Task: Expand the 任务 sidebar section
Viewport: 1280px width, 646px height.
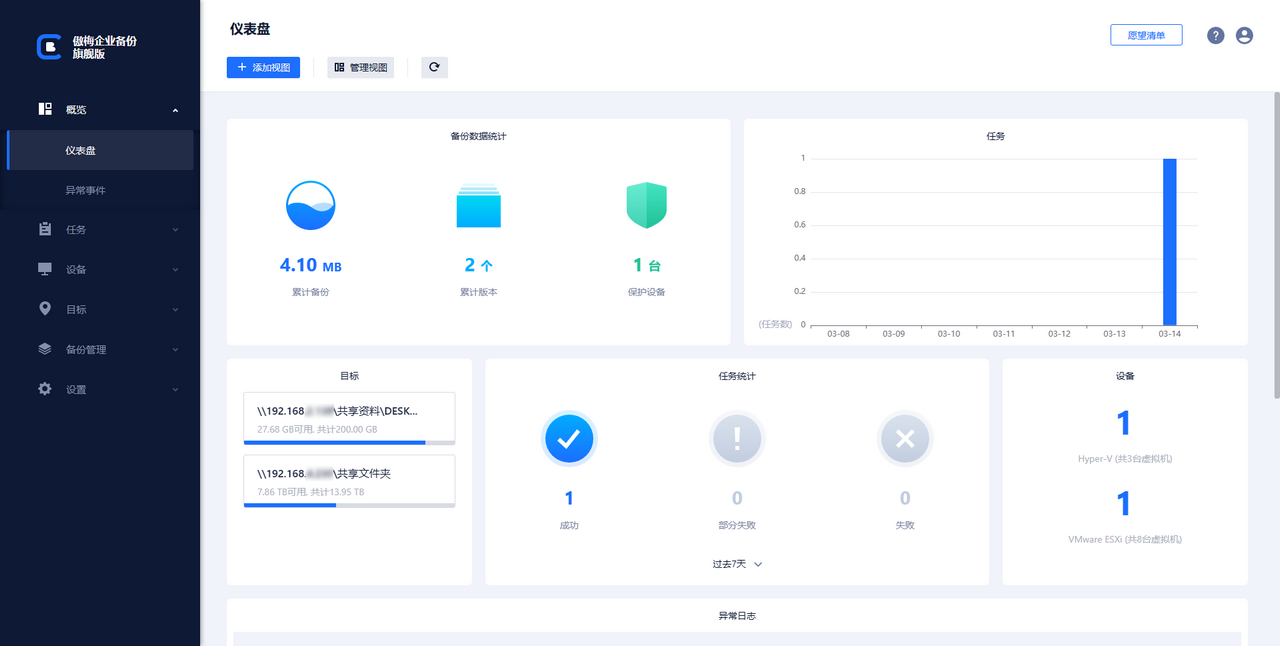Action: pyautogui.click(x=176, y=229)
